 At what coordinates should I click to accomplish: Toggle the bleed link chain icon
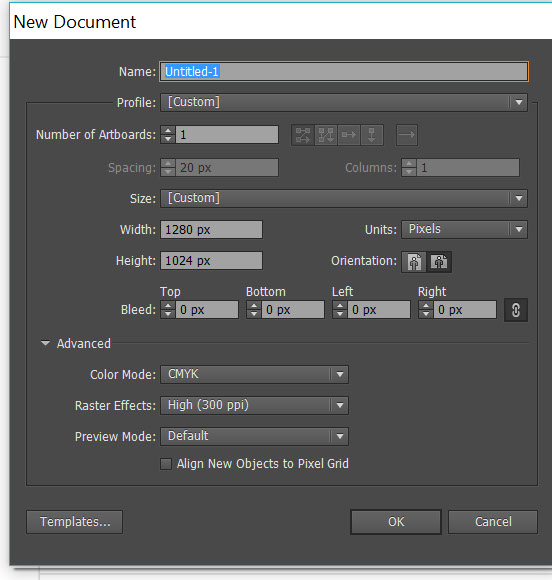coord(516,310)
